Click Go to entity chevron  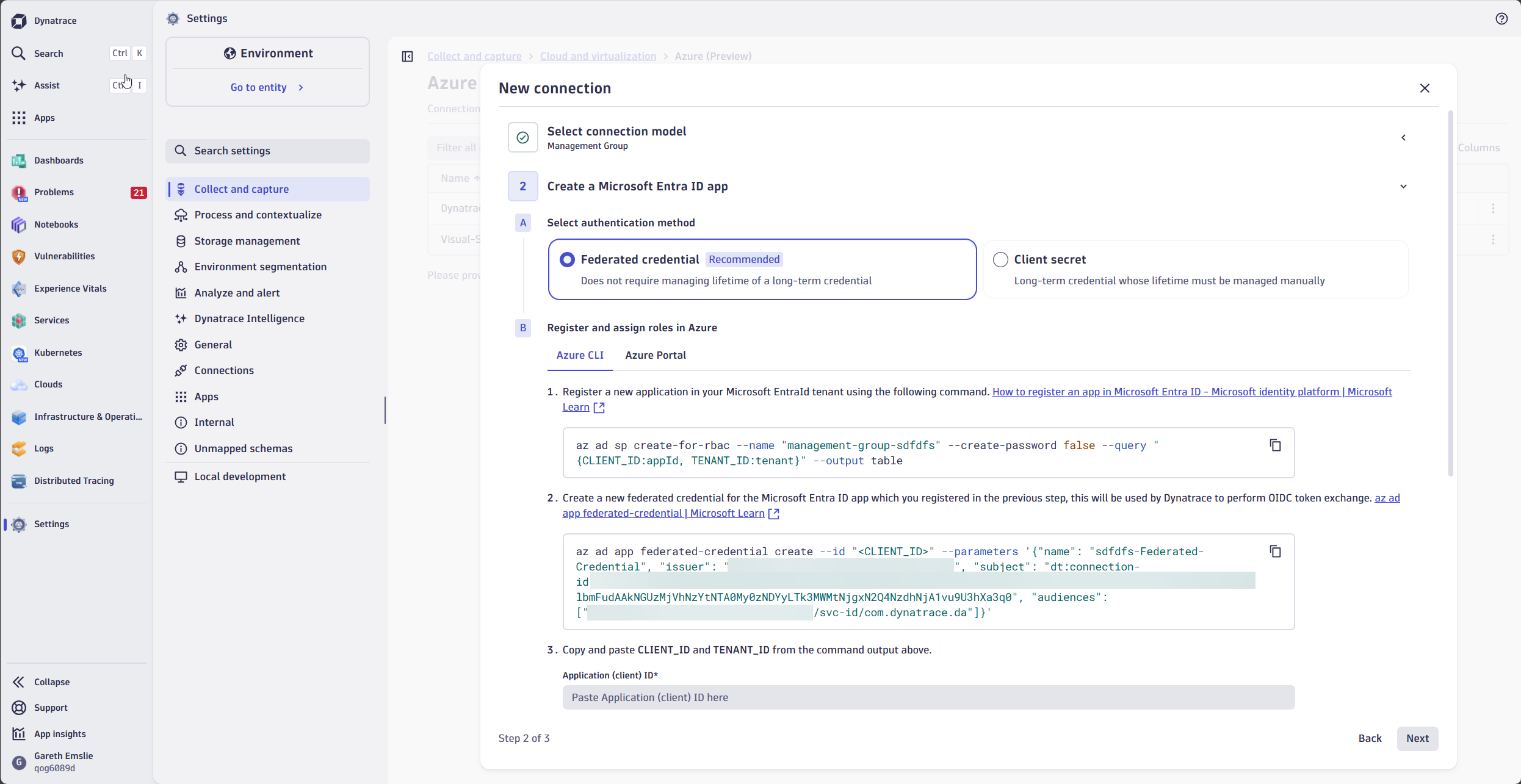point(301,88)
